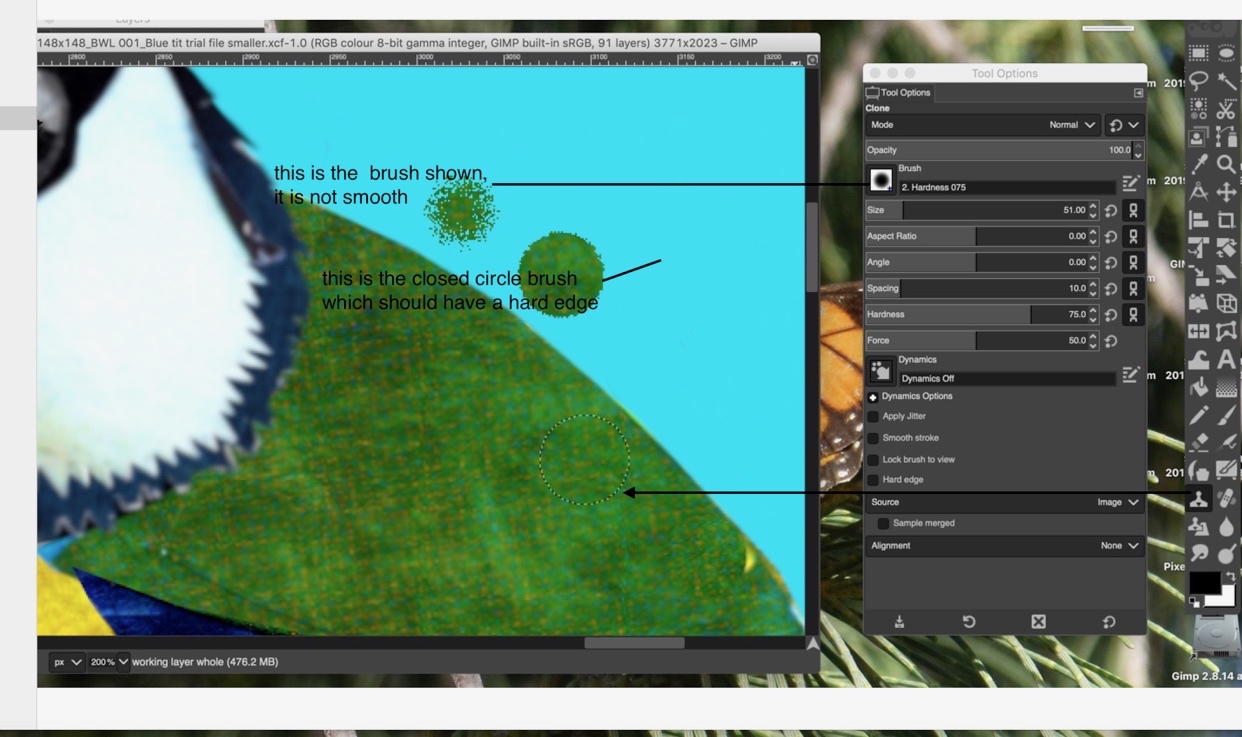Enable the Lock brush to view checkbox
The height and width of the screenshot is (737, 1242).
873,460
